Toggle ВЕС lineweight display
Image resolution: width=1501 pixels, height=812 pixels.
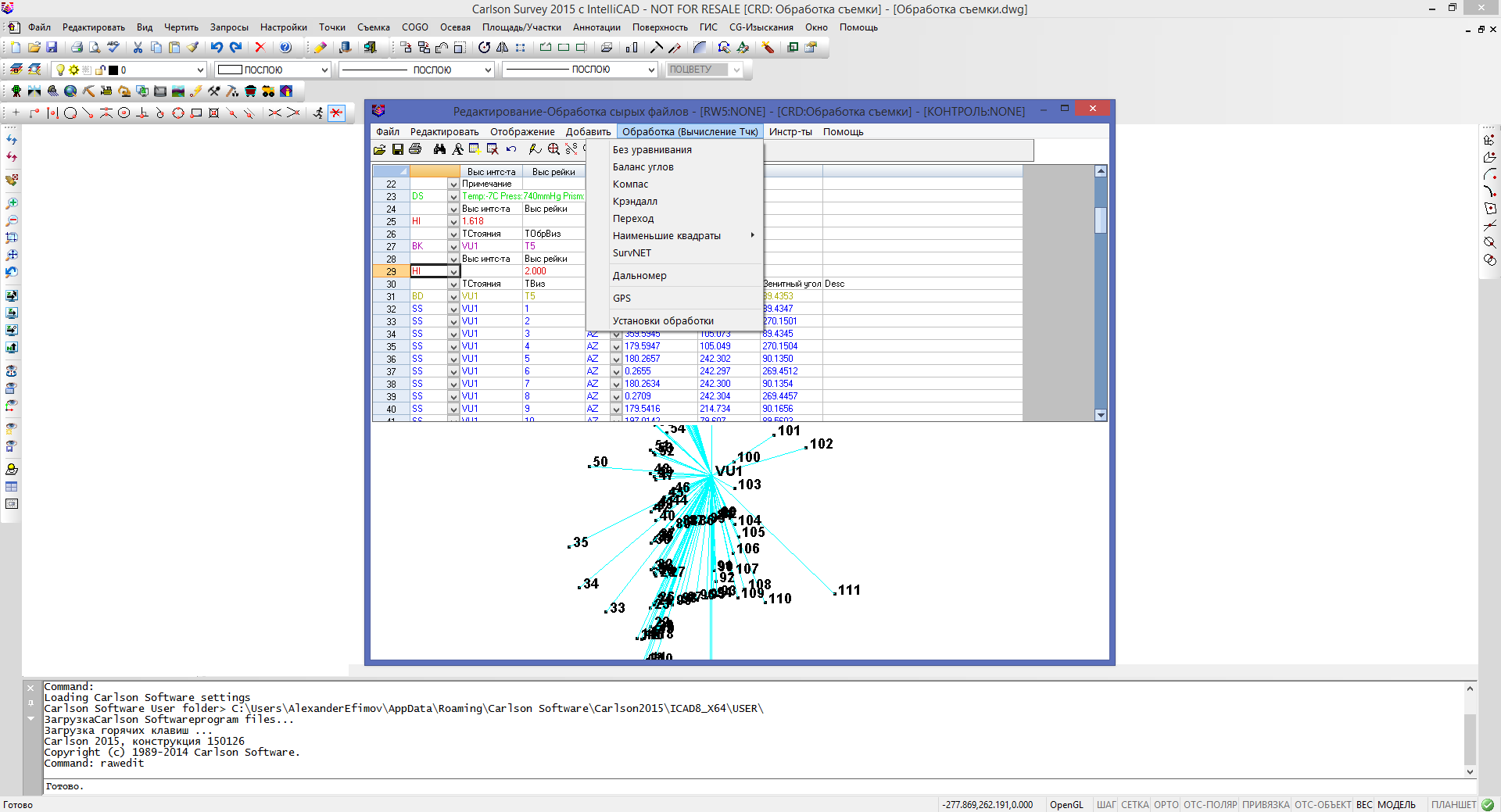(1364, 805)
